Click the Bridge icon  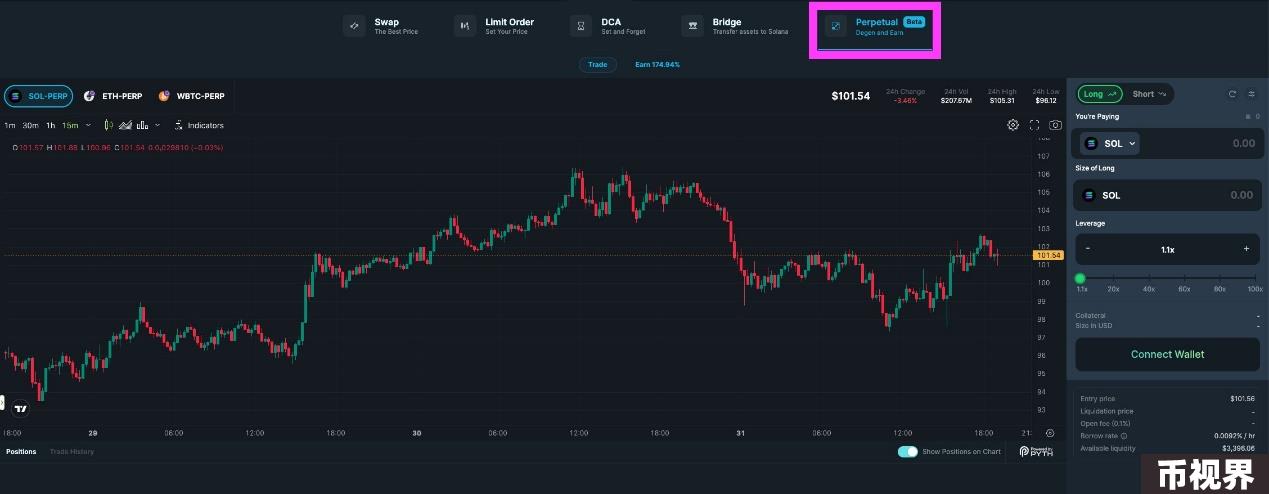point(692,26)
